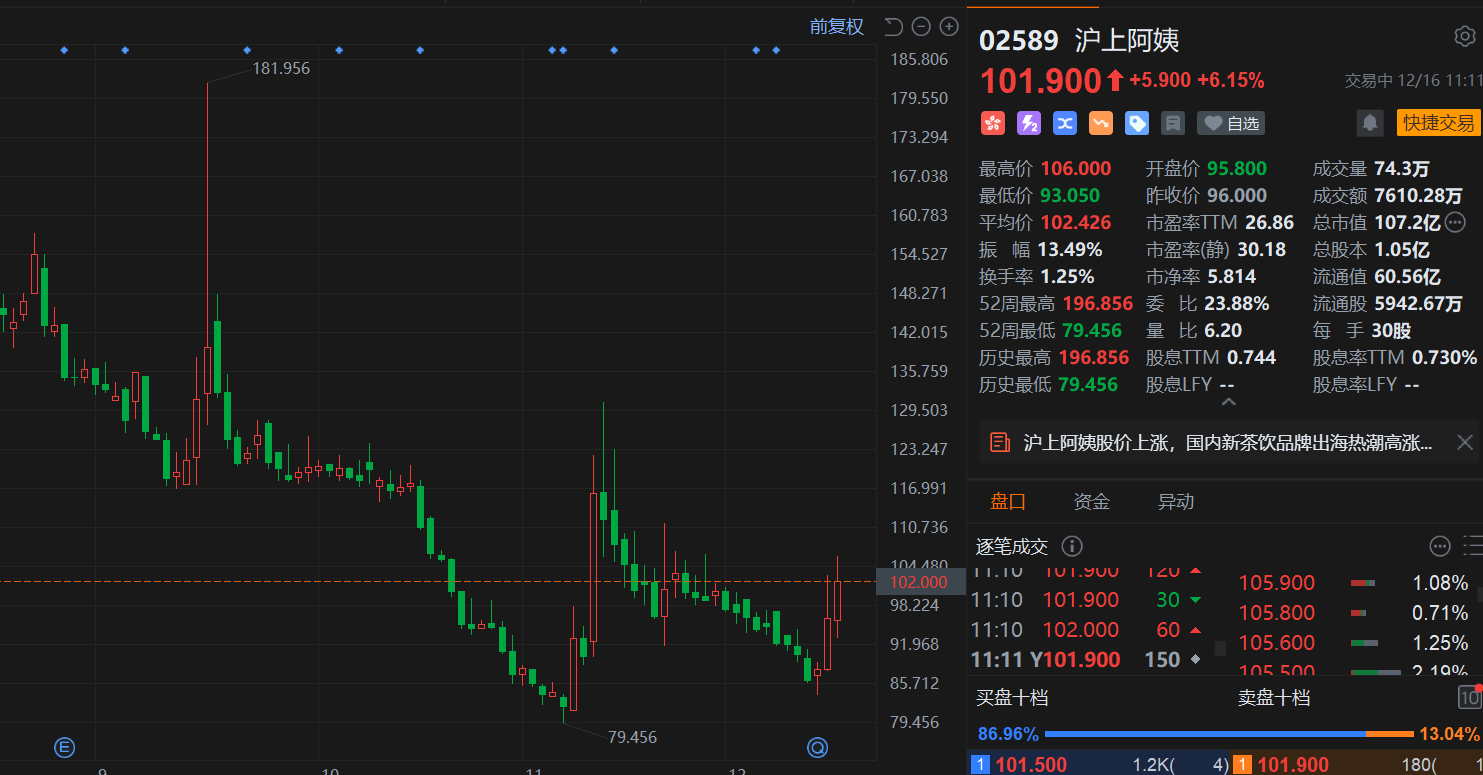Collapse the quote details with up chevron
This screenshot has height=775, width=1483.
pyautogui.click(x=1229, y=402)
